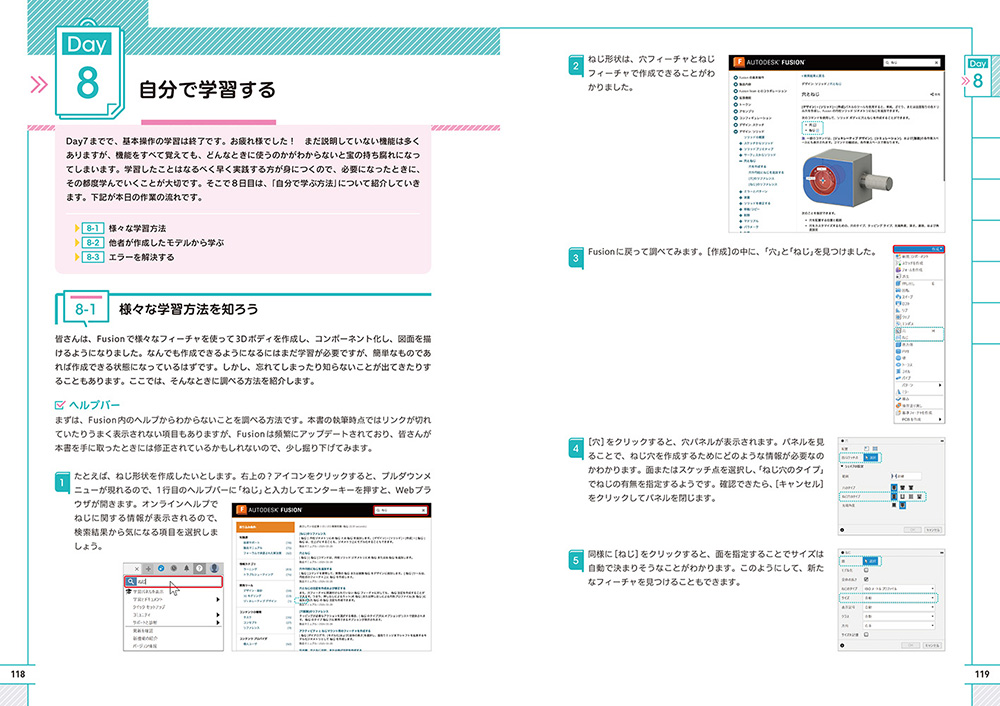Click the help question mark icon in Fusion toolbar
The height and width of the screenshot is (706, 1000).
(199, 568)
